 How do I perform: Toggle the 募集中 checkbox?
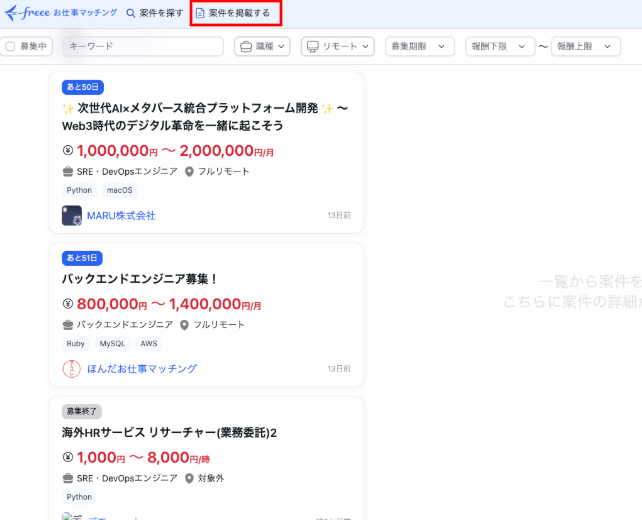point(10,46)
